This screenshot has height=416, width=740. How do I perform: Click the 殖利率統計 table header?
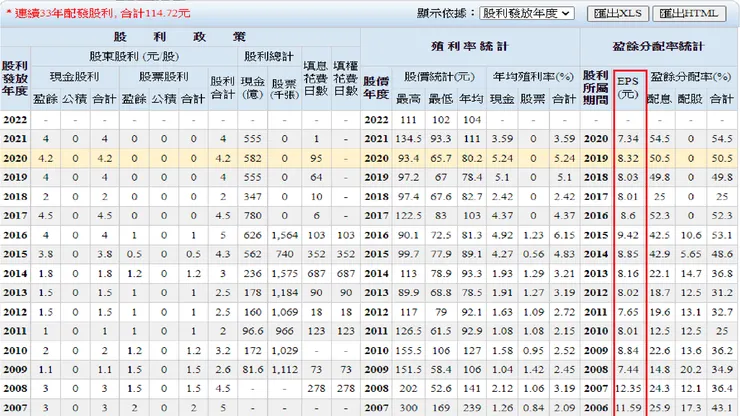[470, 46]
